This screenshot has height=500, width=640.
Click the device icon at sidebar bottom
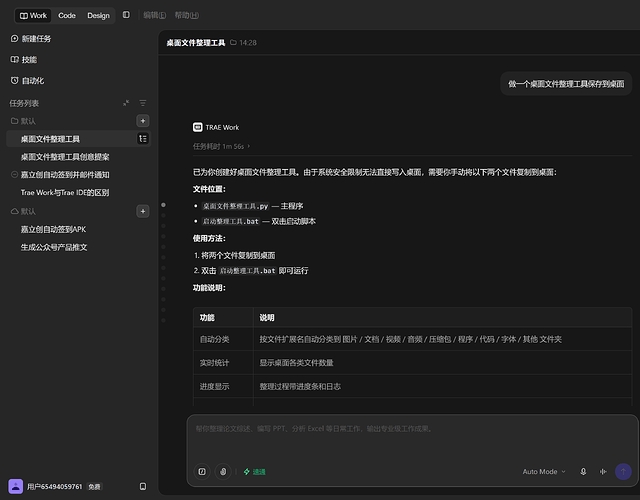point(143,487)
